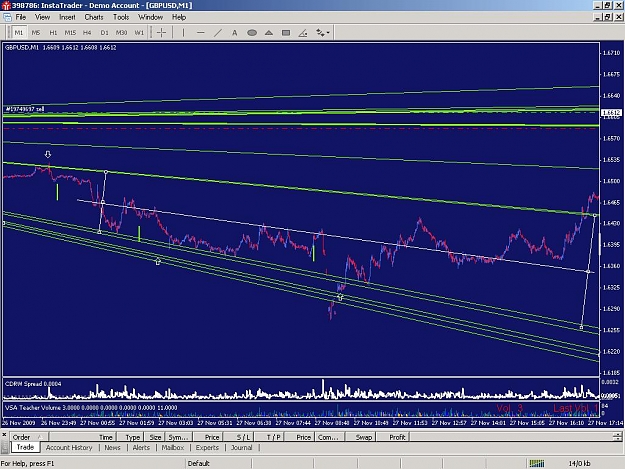Select the trendline drawing tool
The width and height of the screenshot is (625, 469).
tap(218, 33)
